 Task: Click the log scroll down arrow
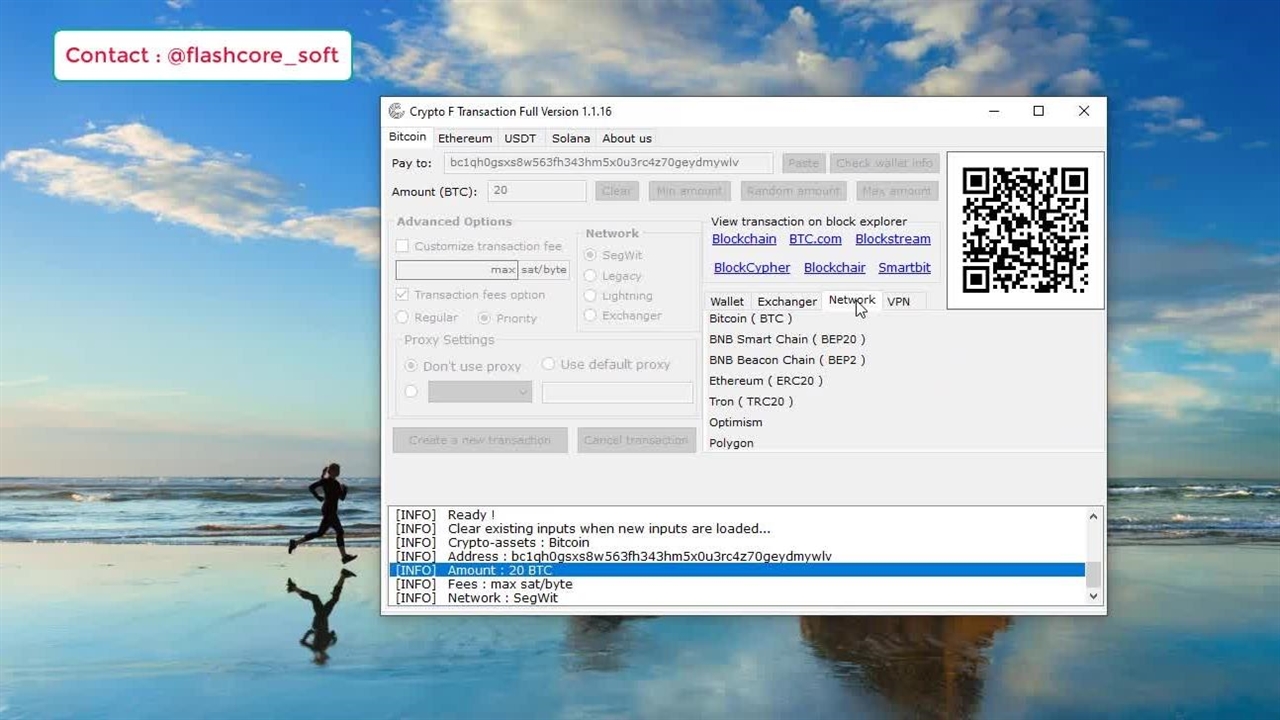(1093, 596)
